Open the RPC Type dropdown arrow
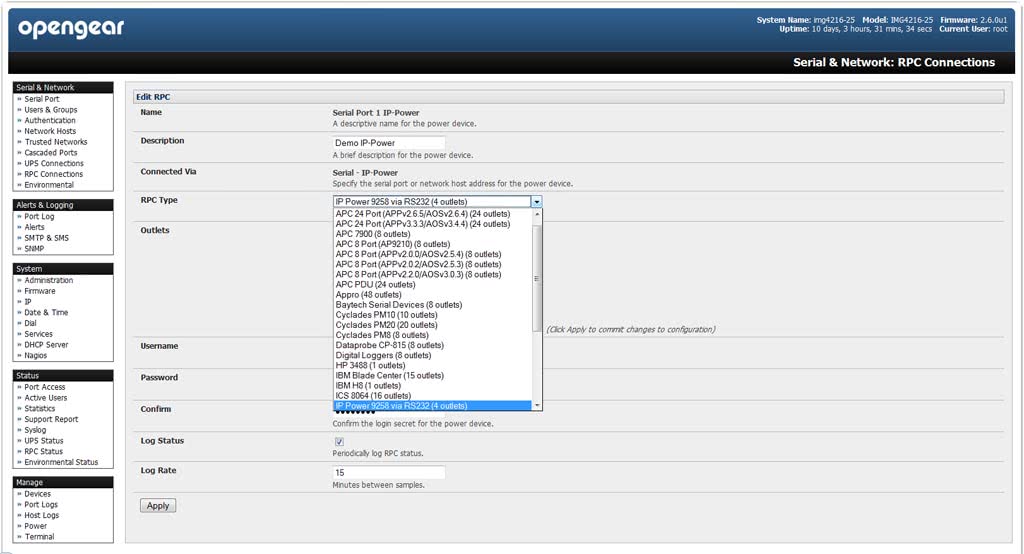The height and width of the screenshot is (554, 1024). (536, 202)
